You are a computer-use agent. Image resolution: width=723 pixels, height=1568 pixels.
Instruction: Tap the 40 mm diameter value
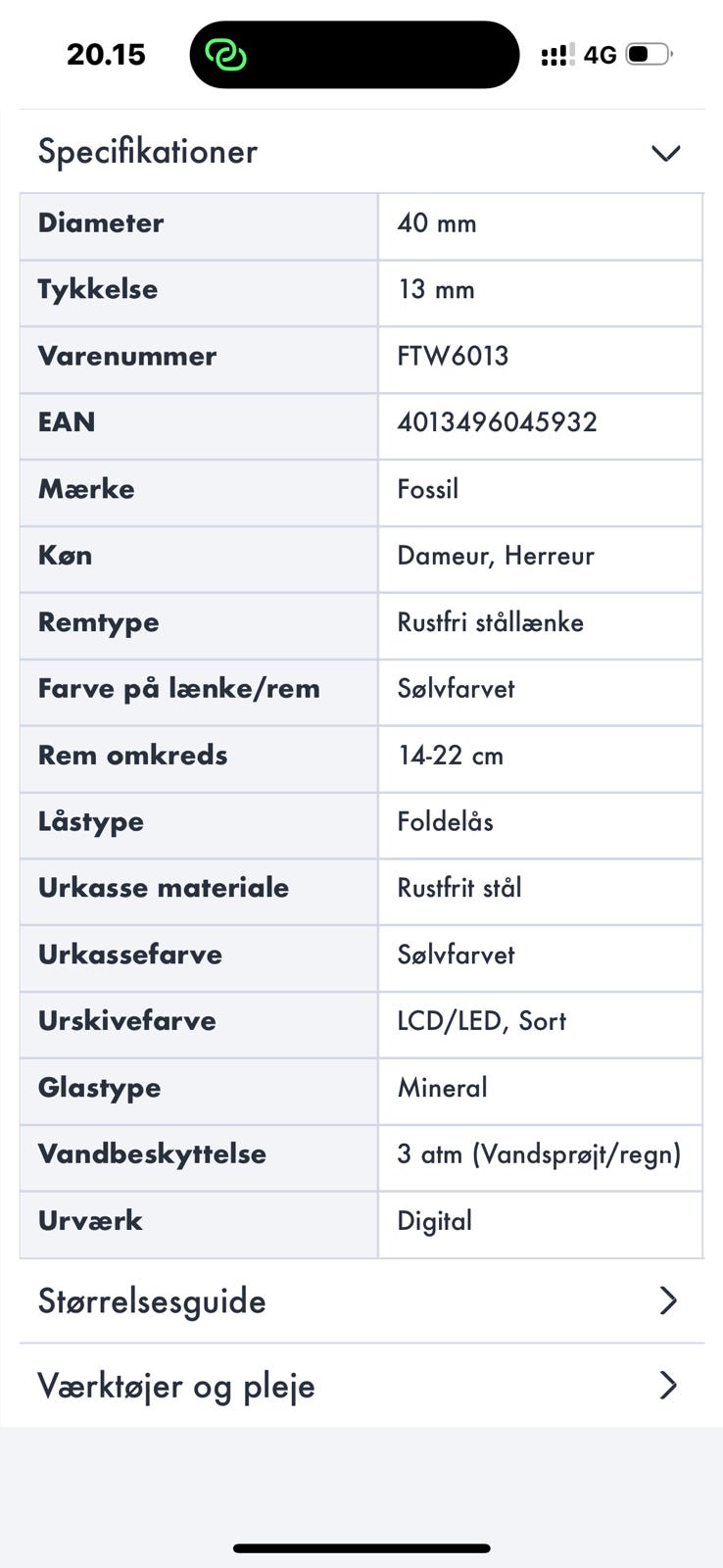pyautogui.click(x=437, y=223)
